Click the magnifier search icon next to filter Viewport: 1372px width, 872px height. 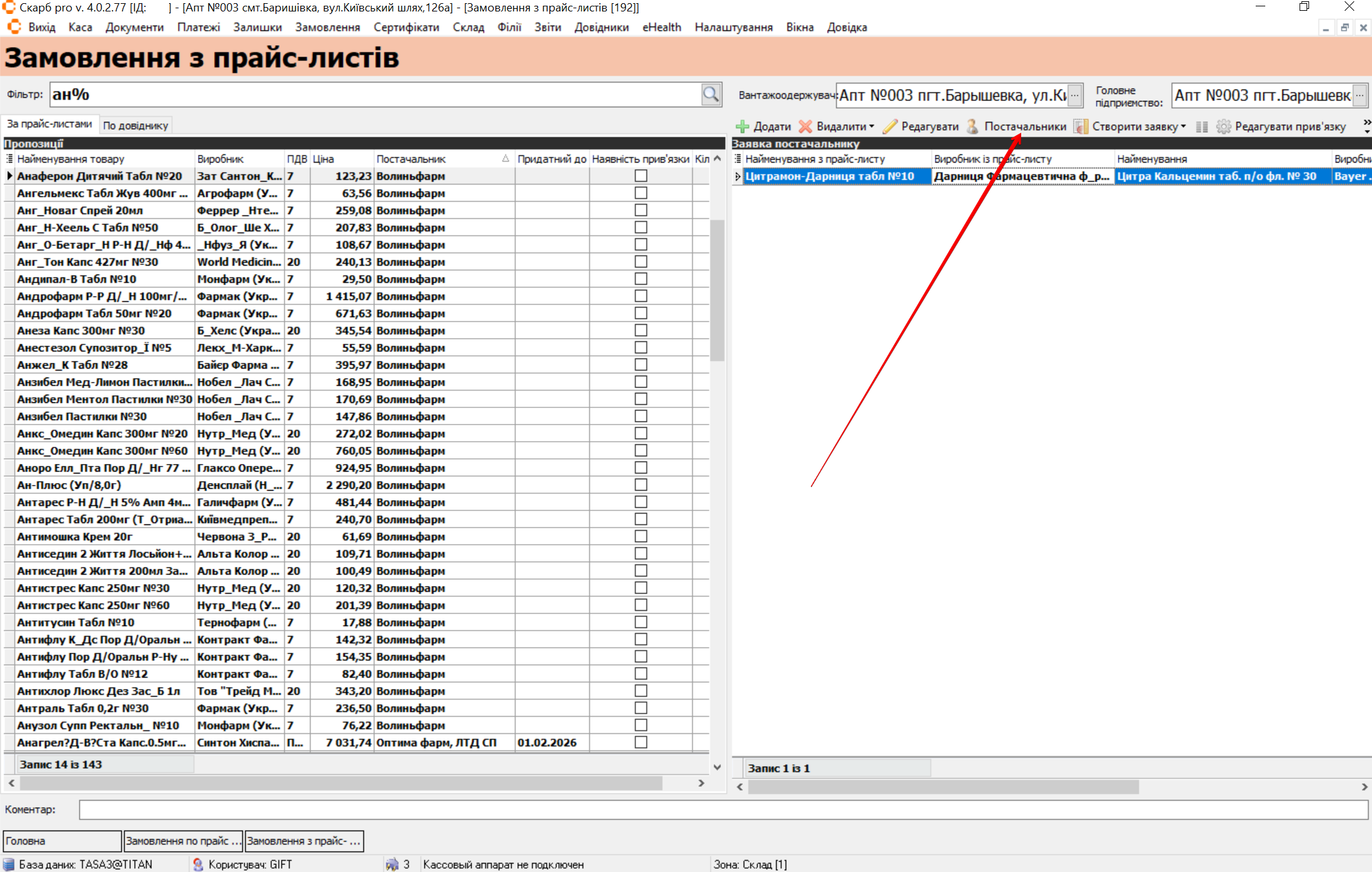click(710, 95)
